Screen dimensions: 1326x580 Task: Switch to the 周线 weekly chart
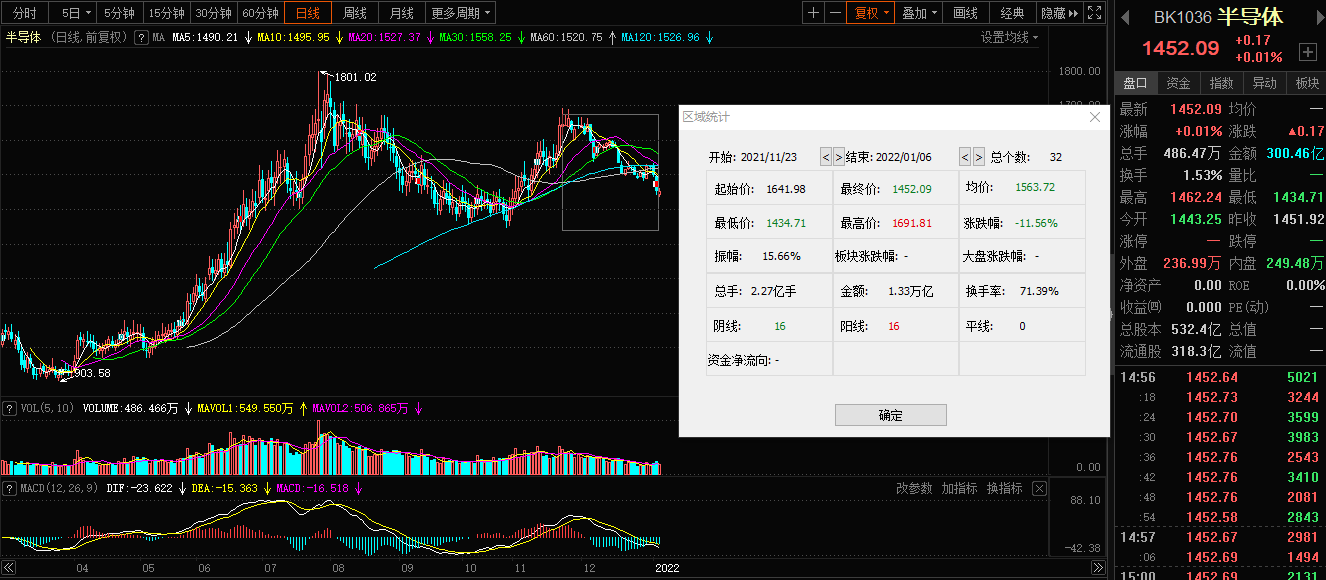[355, 13]
